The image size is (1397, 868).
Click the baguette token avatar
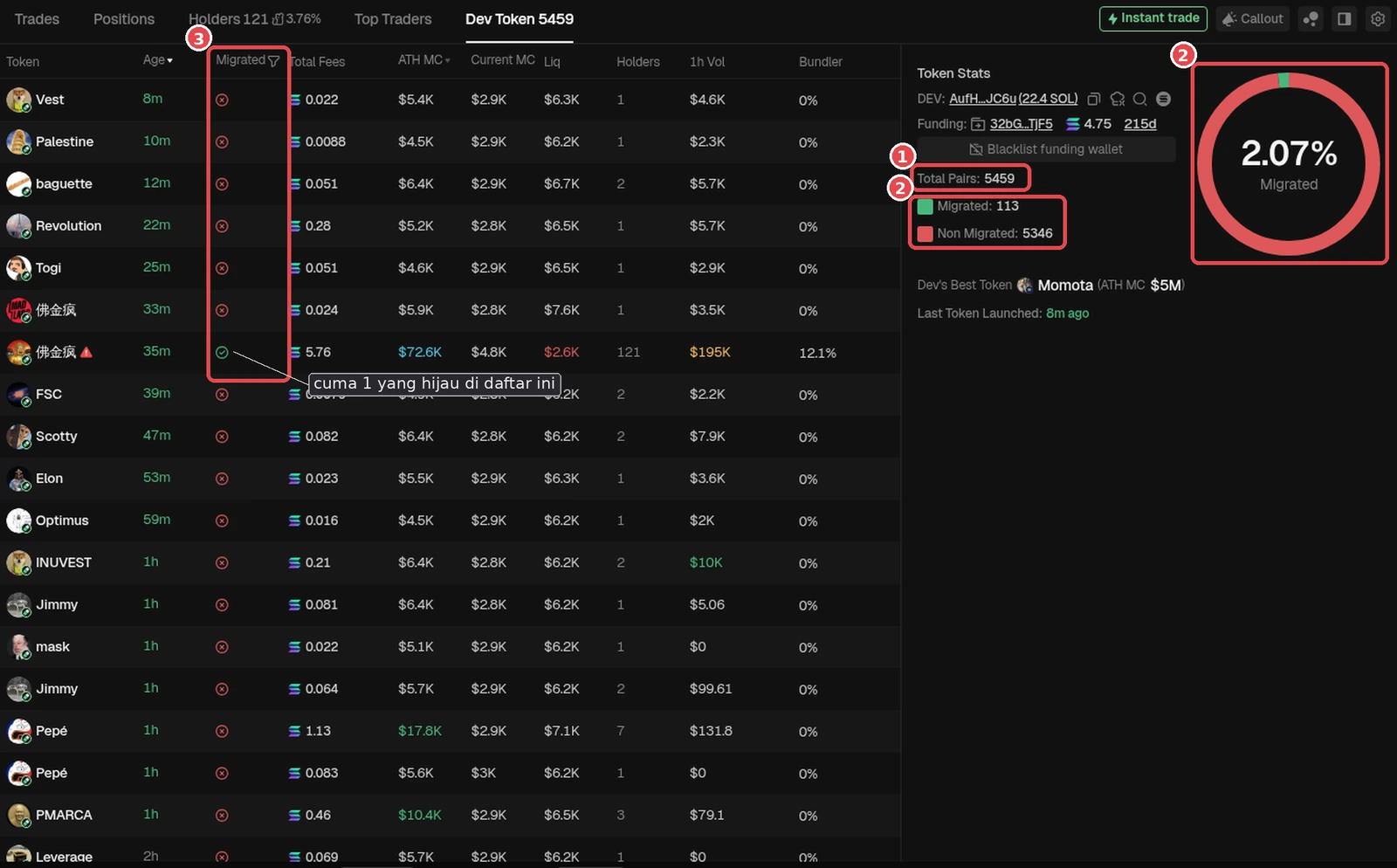pyautogui.click(x=18, y=183)
